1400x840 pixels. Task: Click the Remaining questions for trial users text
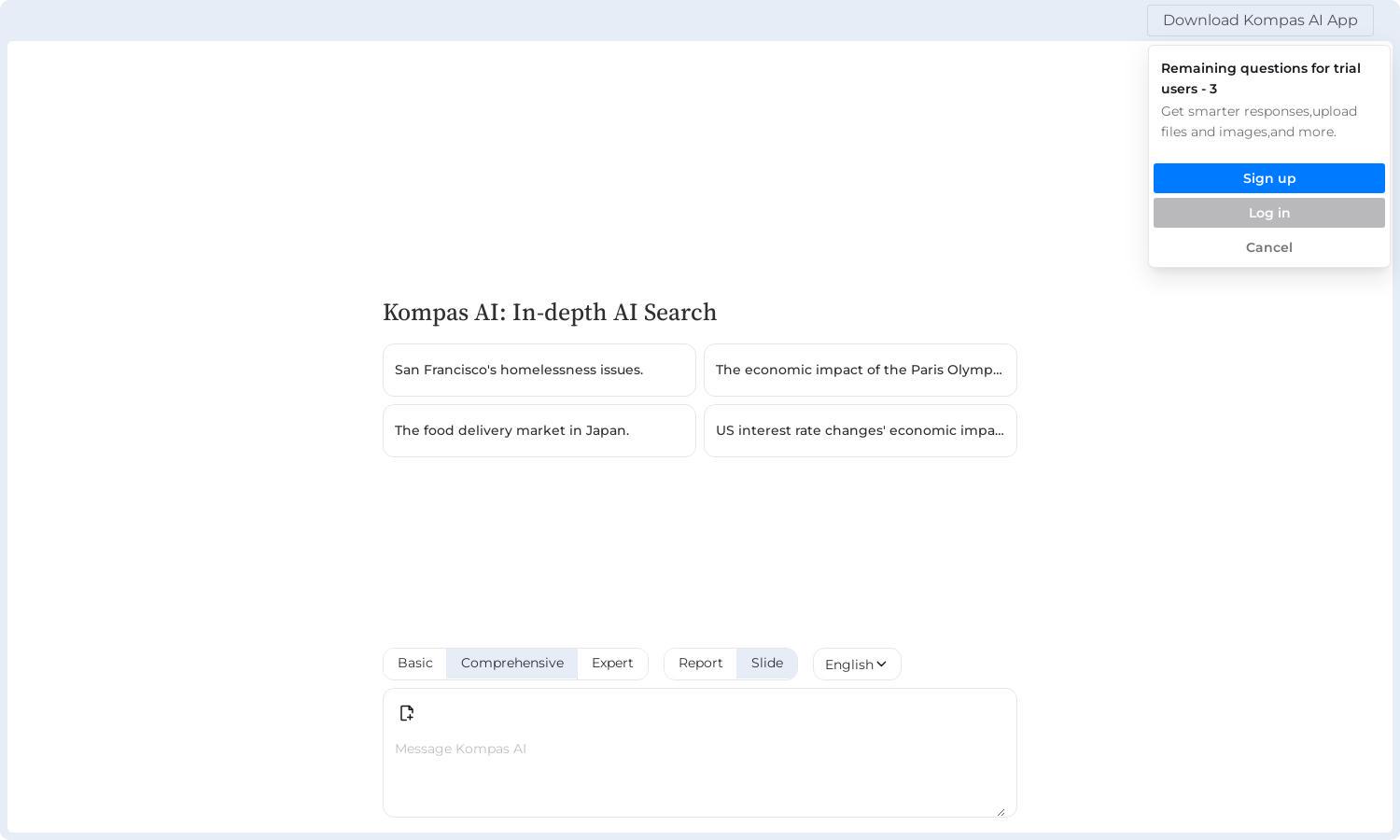(x=1261, y=78)
